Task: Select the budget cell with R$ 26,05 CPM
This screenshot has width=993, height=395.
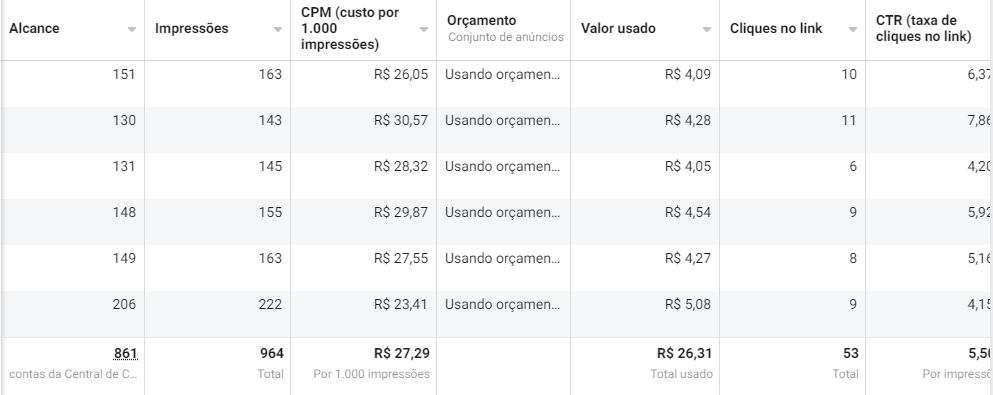Action: click(503, 75)
